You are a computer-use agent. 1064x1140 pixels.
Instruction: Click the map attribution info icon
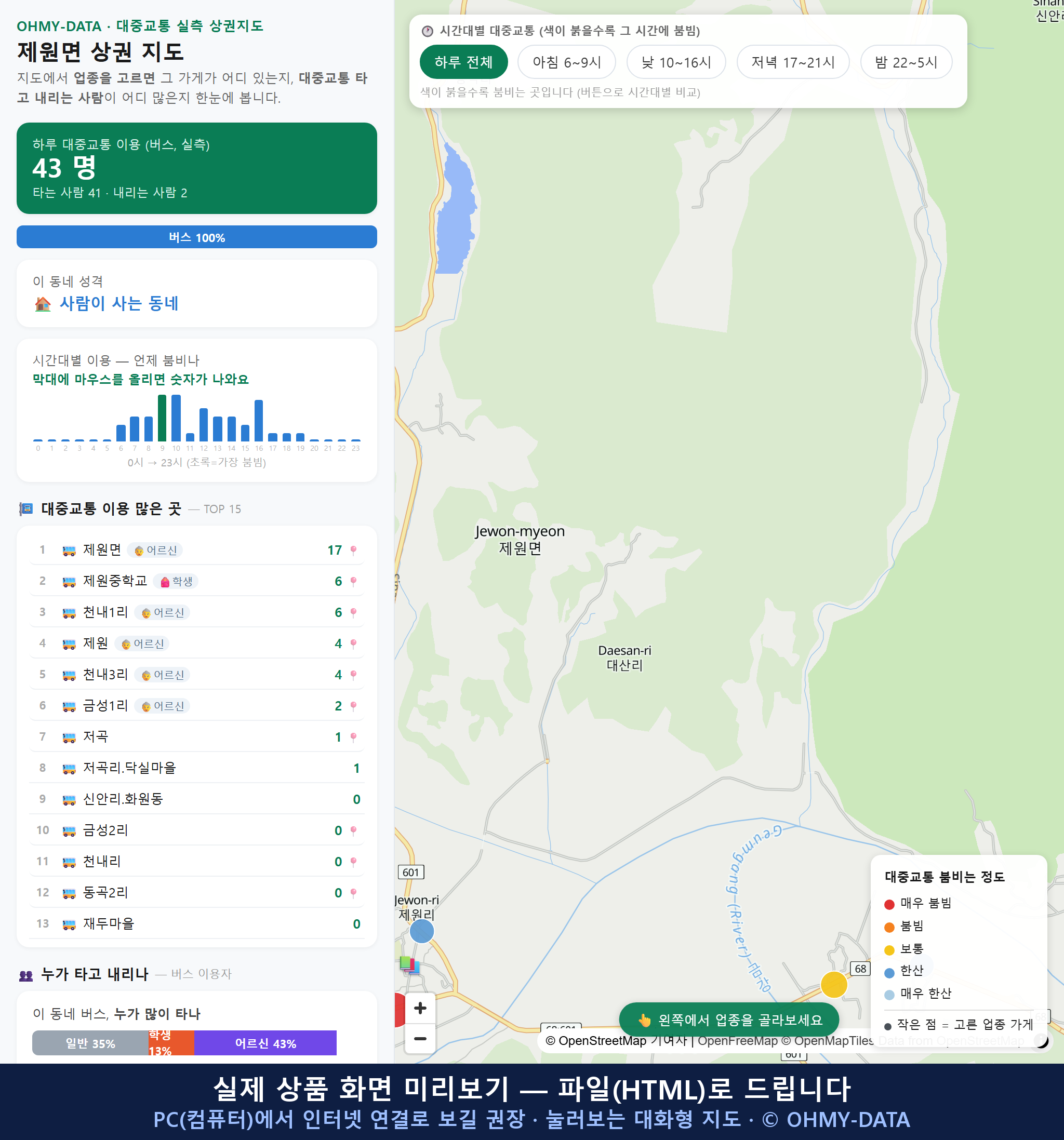1041,1040
